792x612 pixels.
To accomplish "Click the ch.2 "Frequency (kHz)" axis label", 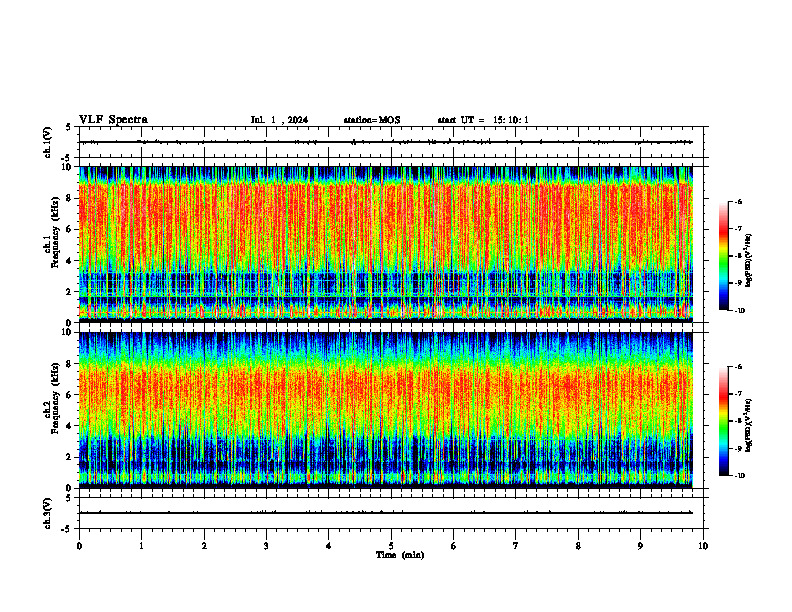I will click(x=55, y=398).
